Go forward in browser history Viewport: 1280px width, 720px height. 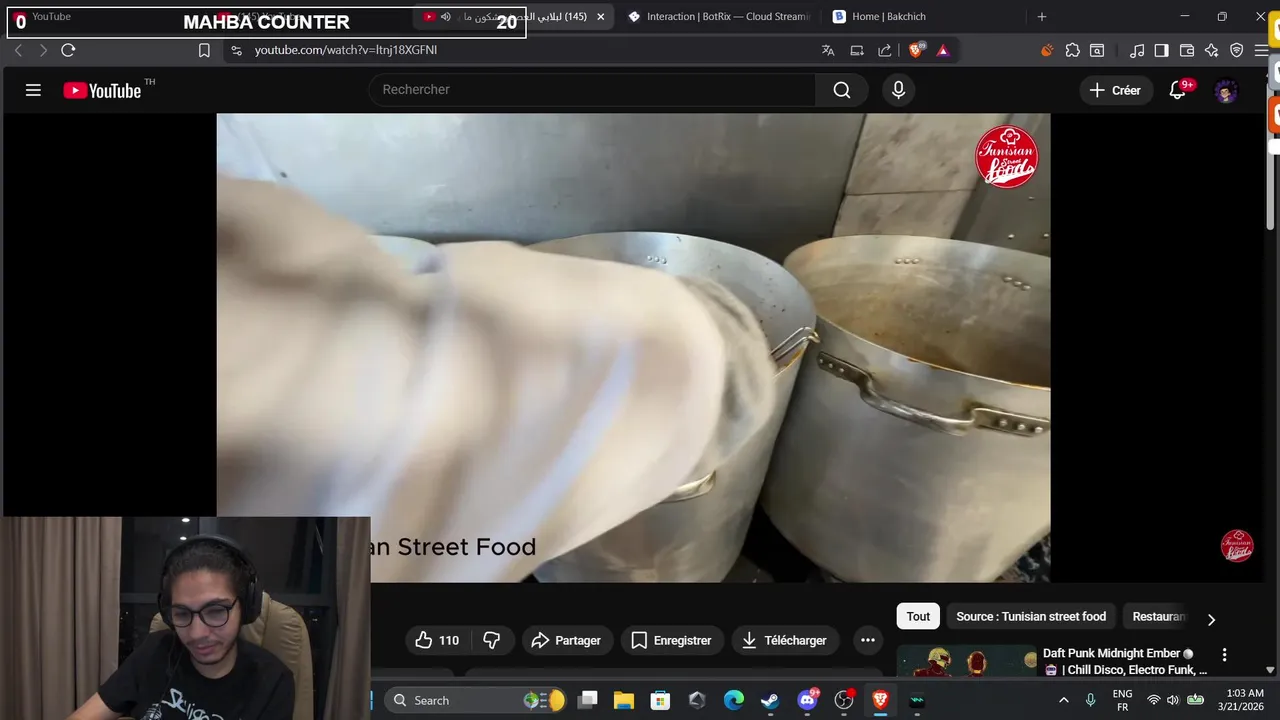pyautogui.click(x=42, y=50)
